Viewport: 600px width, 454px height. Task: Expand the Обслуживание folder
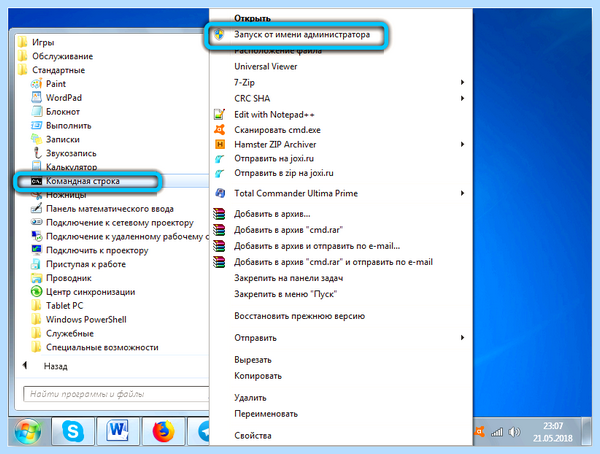(x=55, y=56)
